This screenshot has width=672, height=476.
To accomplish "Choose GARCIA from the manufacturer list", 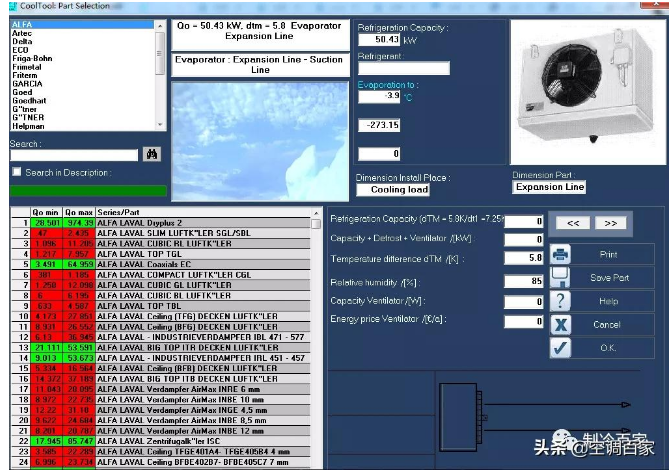I will (x=27, y=84).
